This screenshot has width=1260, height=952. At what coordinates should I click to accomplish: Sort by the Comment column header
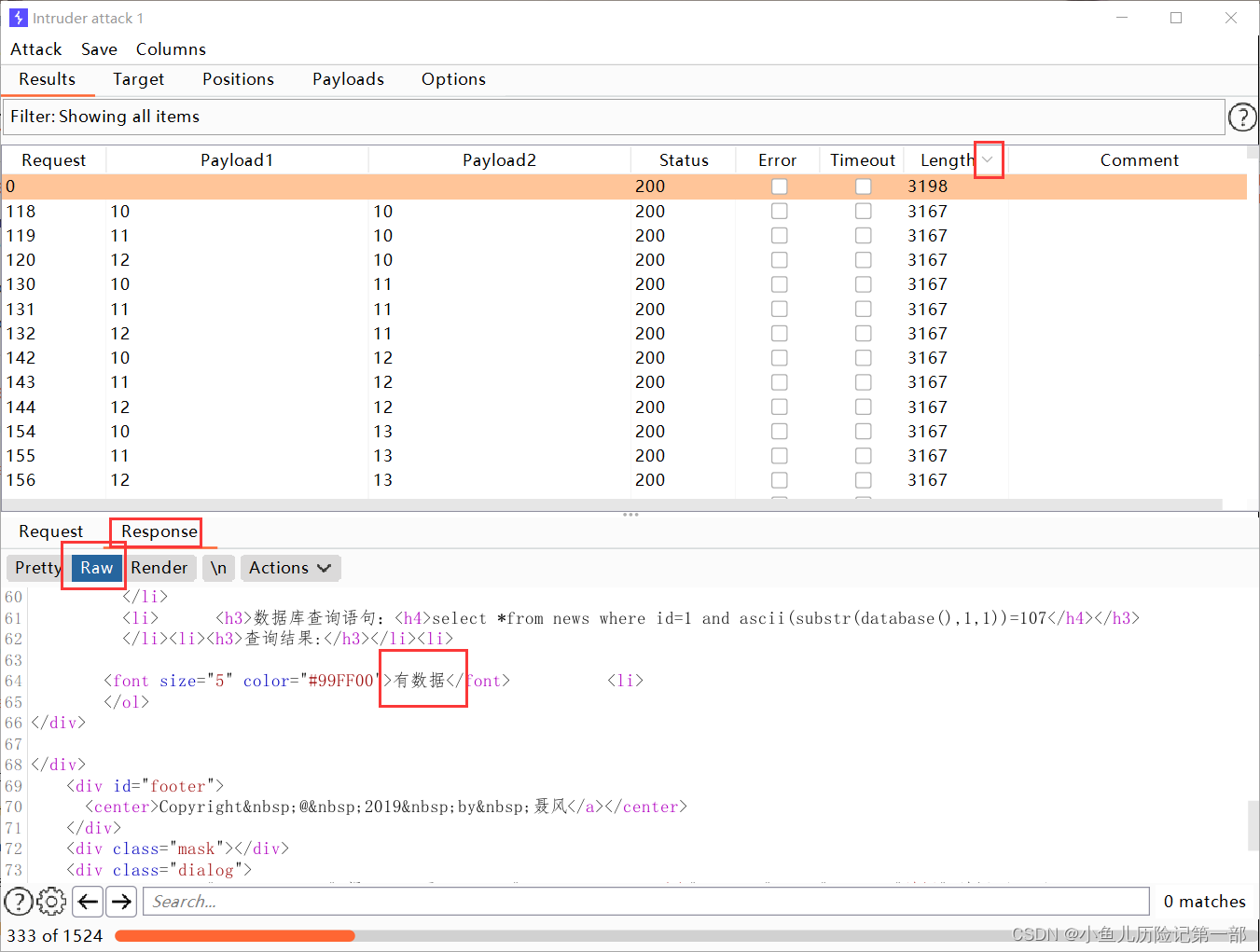(x=1139, y=160)
